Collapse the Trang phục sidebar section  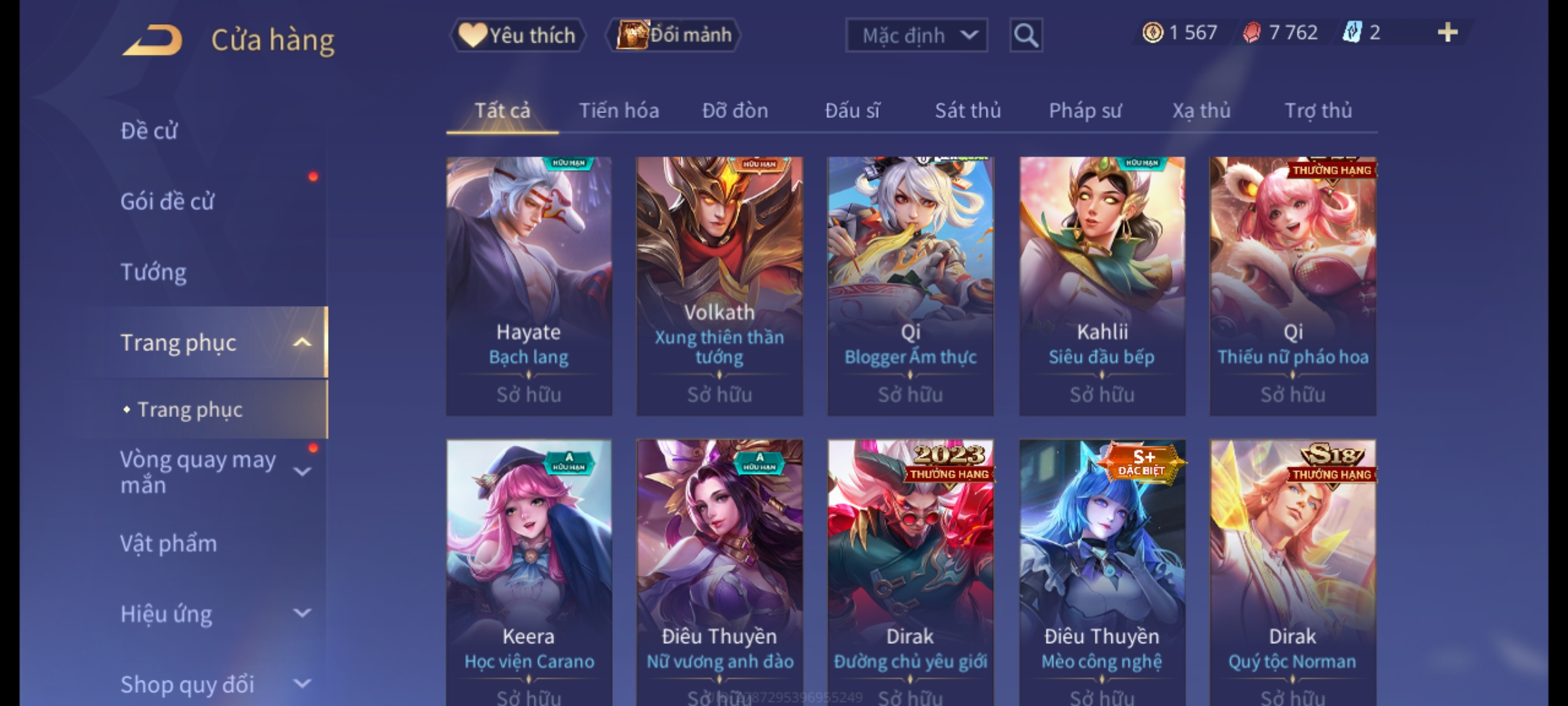pyautogui.click(x=302, y=343)
